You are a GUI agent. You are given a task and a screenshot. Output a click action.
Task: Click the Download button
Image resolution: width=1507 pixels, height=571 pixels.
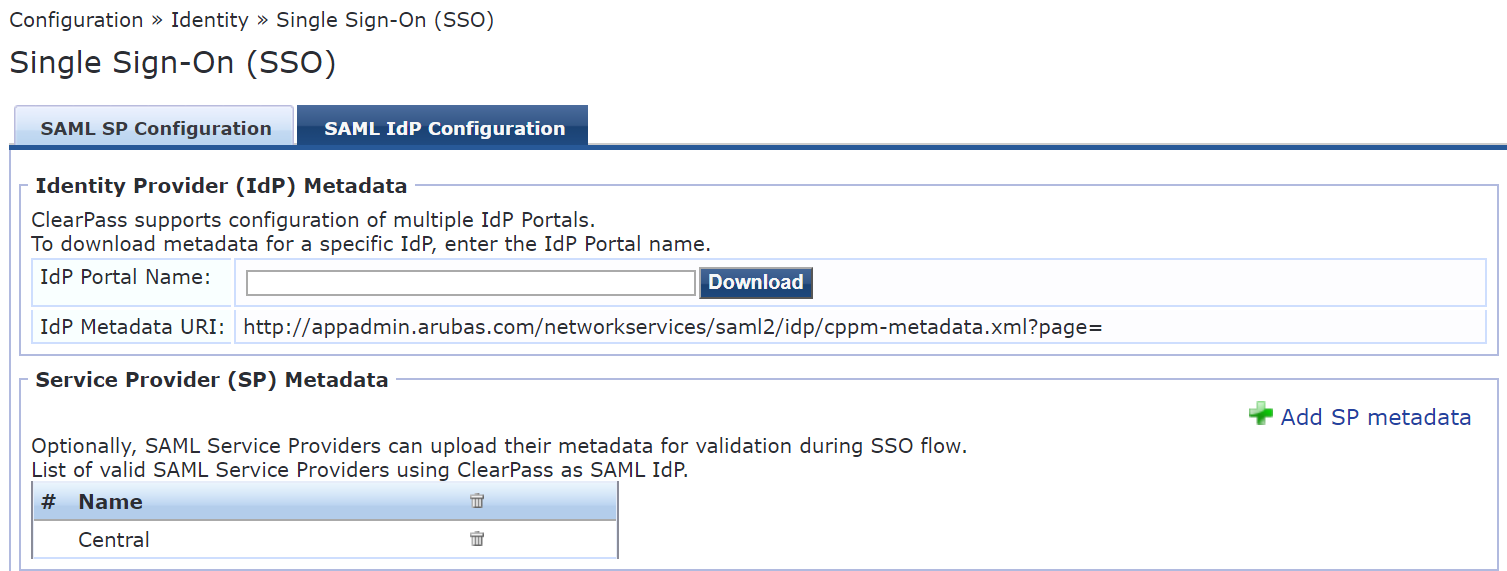coord(756,283)
